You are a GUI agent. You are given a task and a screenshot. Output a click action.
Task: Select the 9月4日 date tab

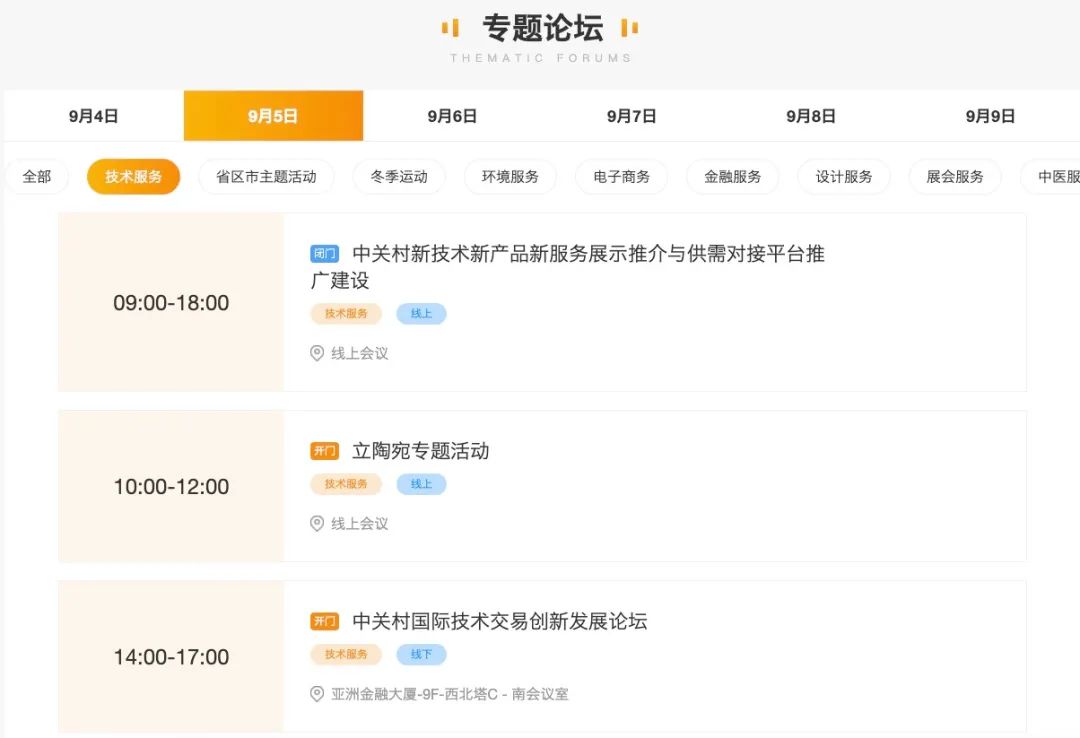pyautogui.click(x=94, y=116)
